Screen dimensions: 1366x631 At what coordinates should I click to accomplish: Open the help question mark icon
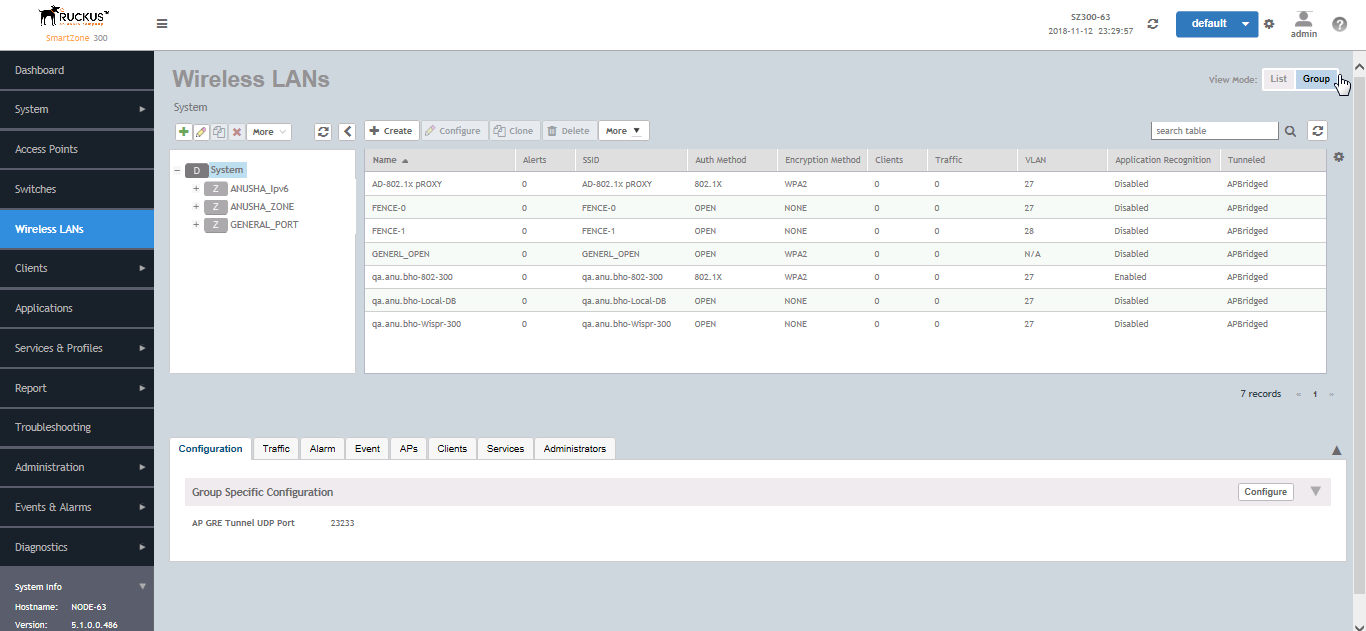pyautogui.click(x=1339, y=24)
